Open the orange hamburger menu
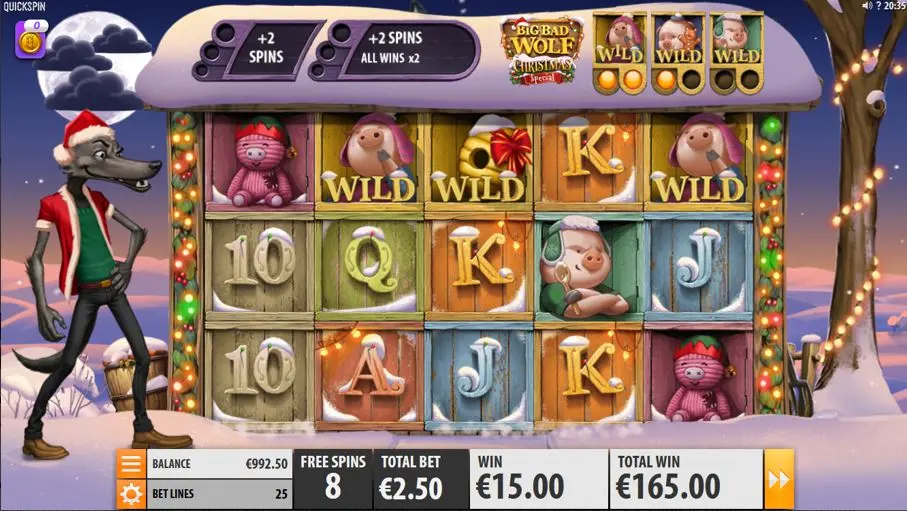Image resolution: width=907 pixels, height=511 pixels. click(x=131, y=464)
